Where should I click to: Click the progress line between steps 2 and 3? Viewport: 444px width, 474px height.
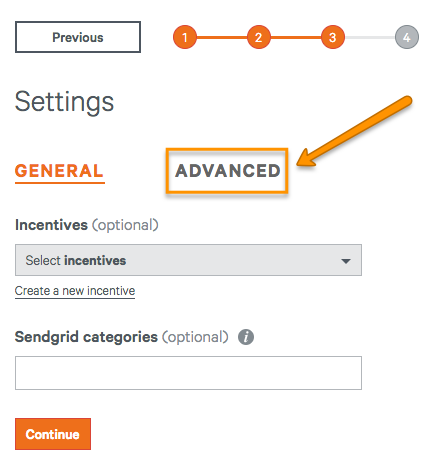(x=296, y=37)
